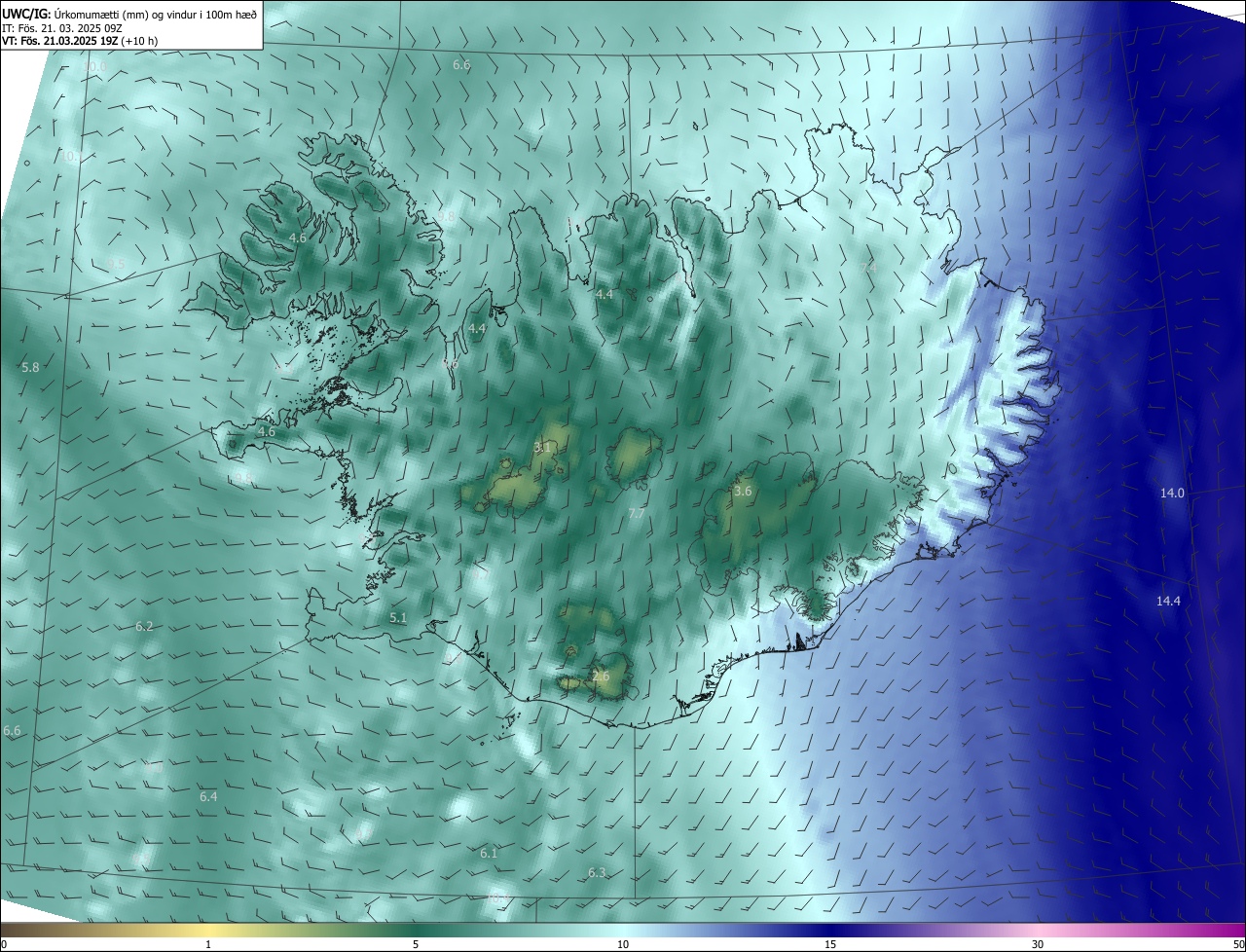Image resolution: width=1246 pixels, height=952 pixels.
Task: Click the 7.7 value label
Action: [x=637, y=513]
